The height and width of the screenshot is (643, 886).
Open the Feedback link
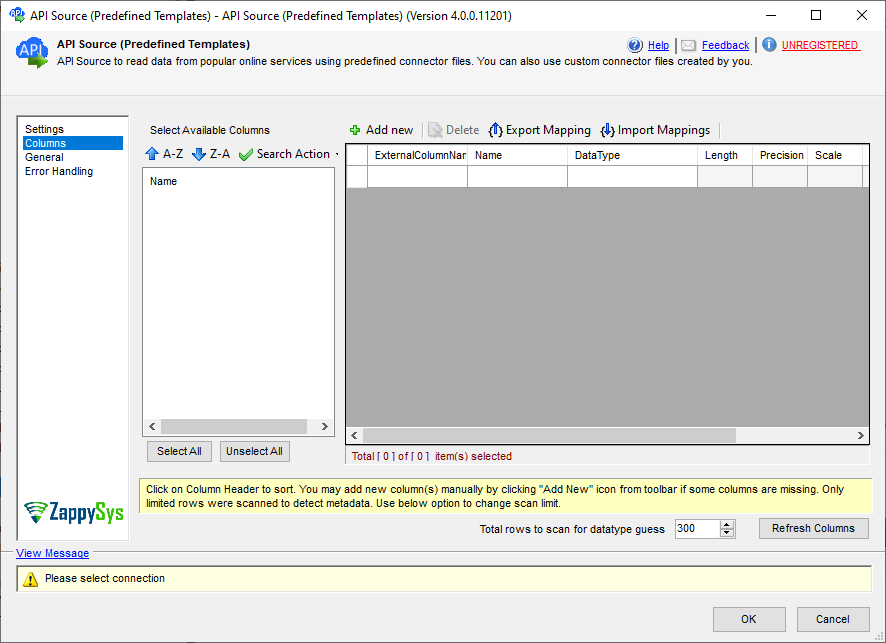[x=726, y=45]
